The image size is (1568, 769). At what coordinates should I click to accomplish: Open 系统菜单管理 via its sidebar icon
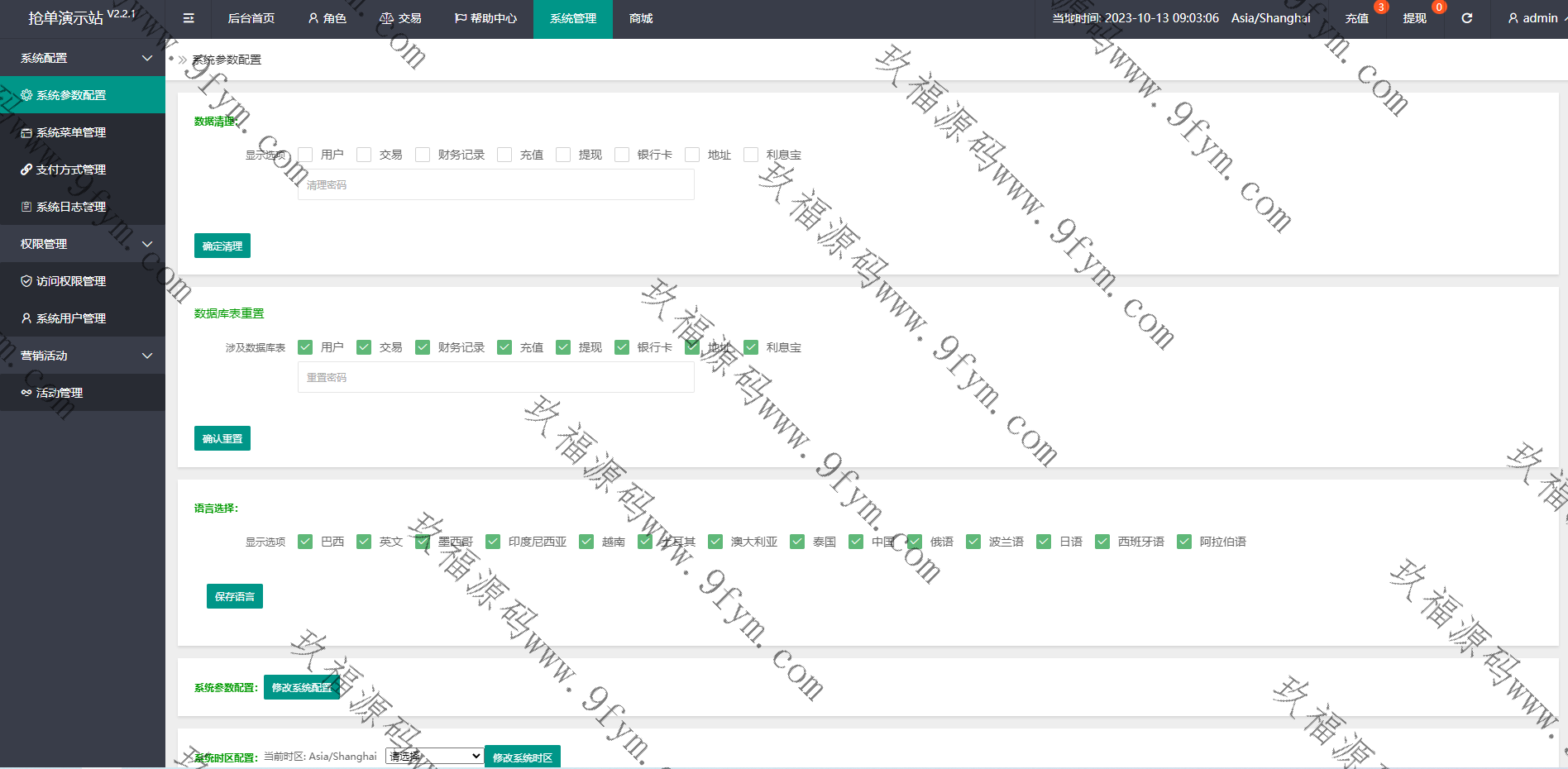click(26, 132)
